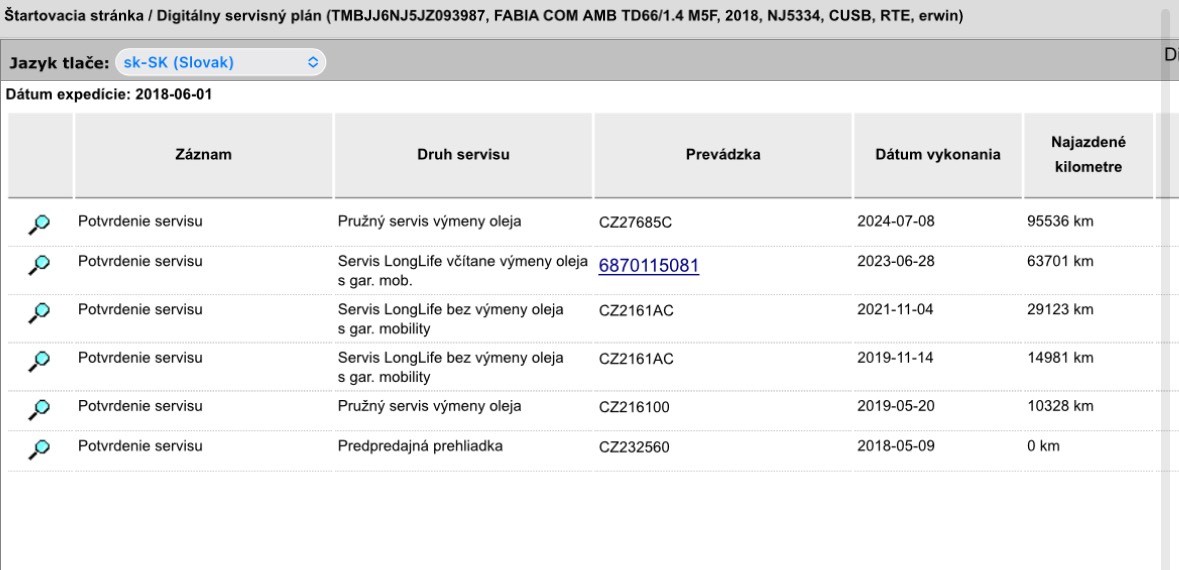
Task: Click the dropdown arrows next to sk-SK (Slovak)
Action: tap(314, 62)
